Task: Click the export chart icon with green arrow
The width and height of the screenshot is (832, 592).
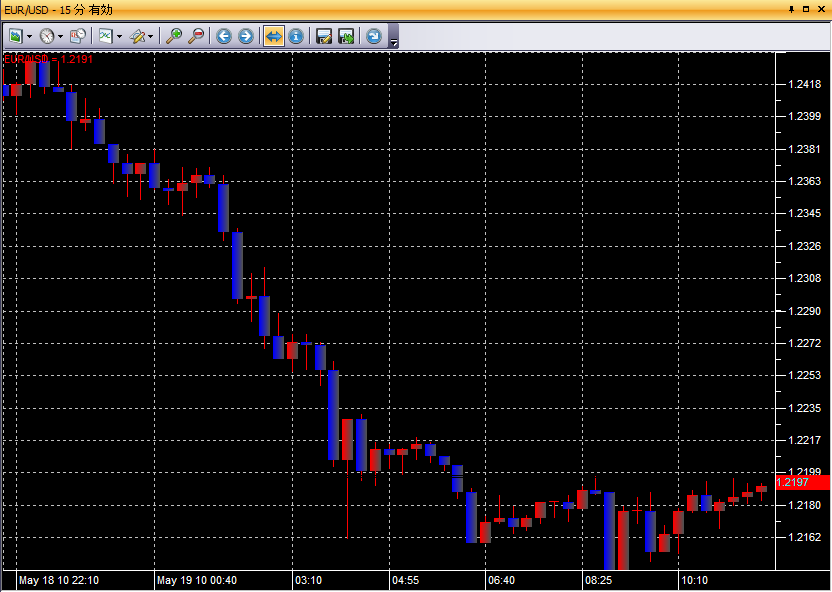Action: coord(347,36)
